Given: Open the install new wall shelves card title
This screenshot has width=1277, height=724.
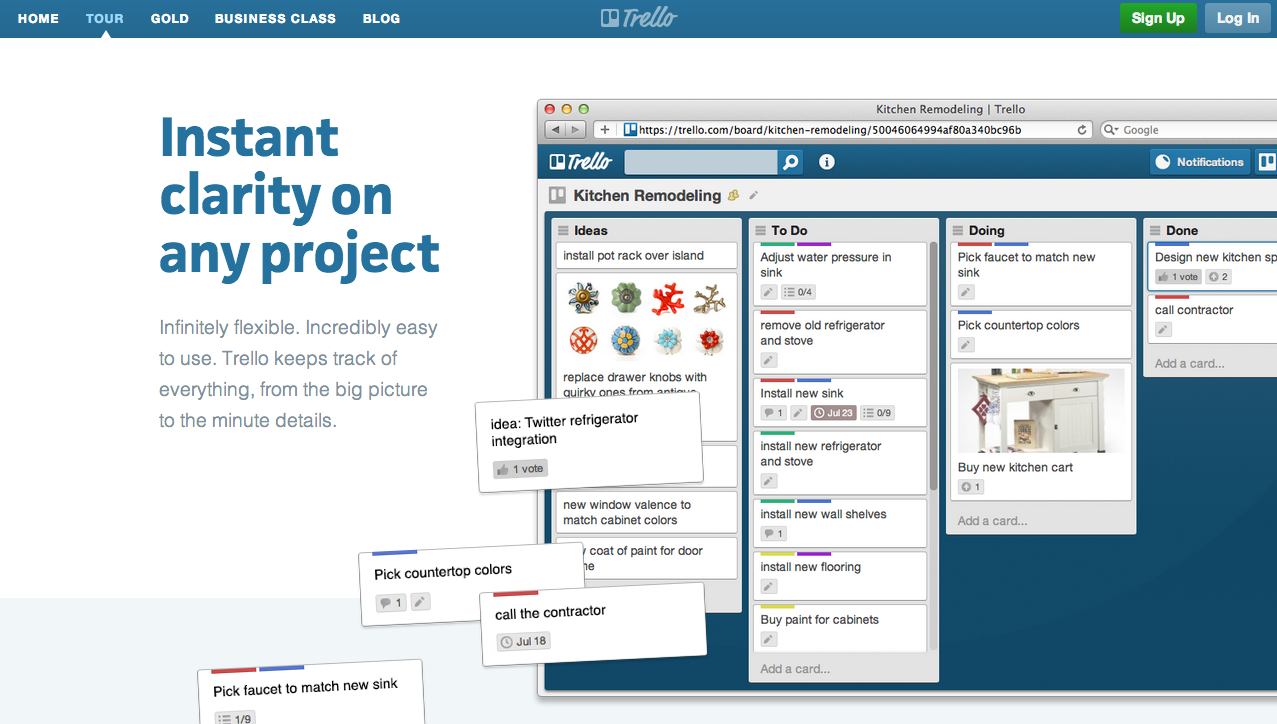Looking at the screenshot, I should point(823,514).
